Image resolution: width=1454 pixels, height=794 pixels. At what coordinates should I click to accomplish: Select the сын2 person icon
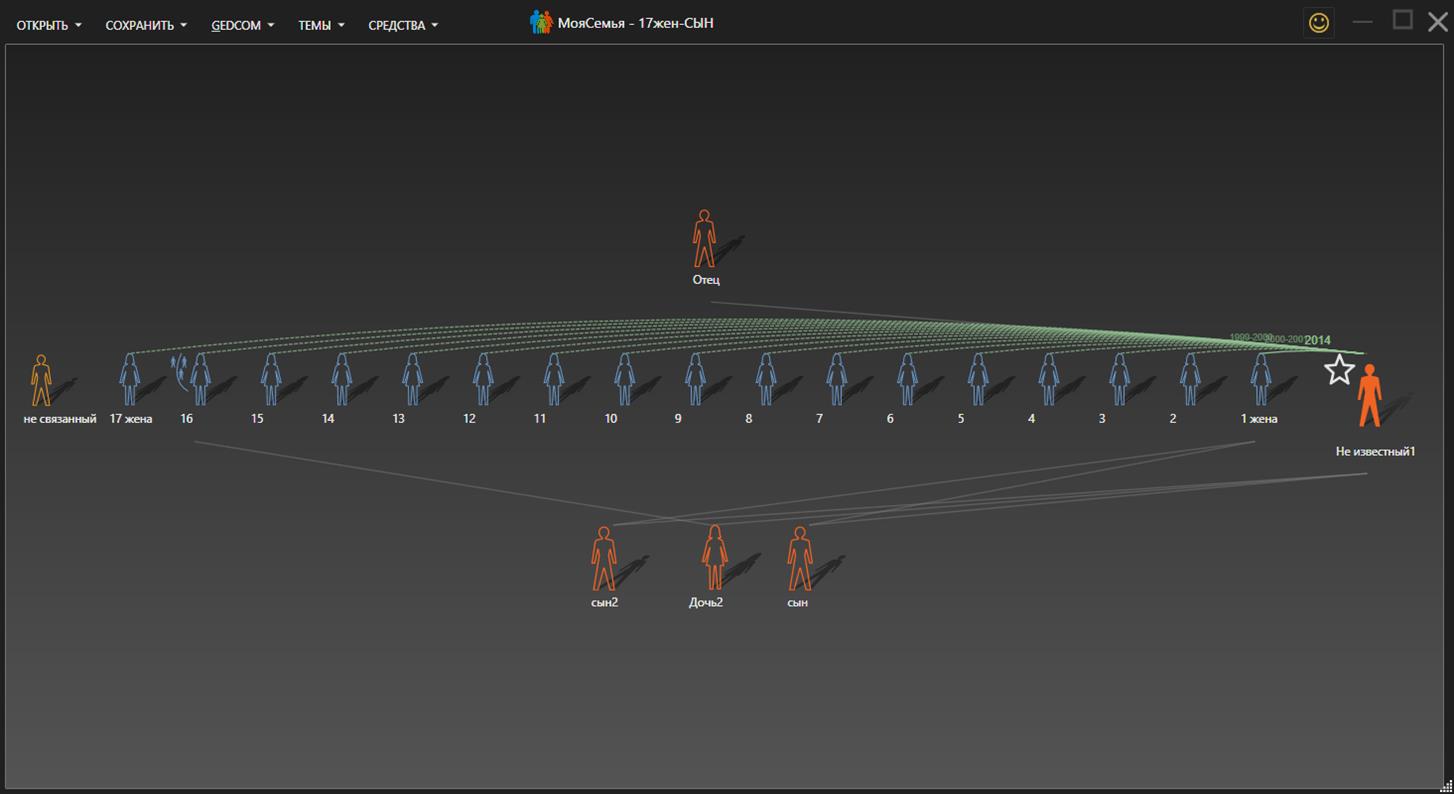coord(603,559)
